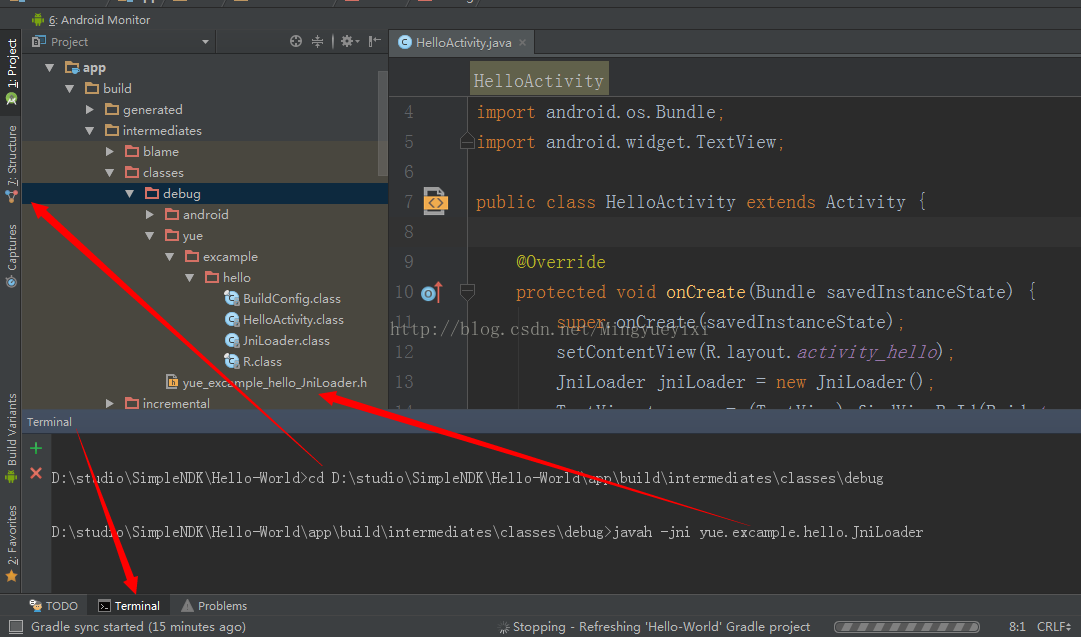The width and height of the screenshot is (1081, 637).
Task: Select JniLoader.class file
Action: tap(277, 341)
